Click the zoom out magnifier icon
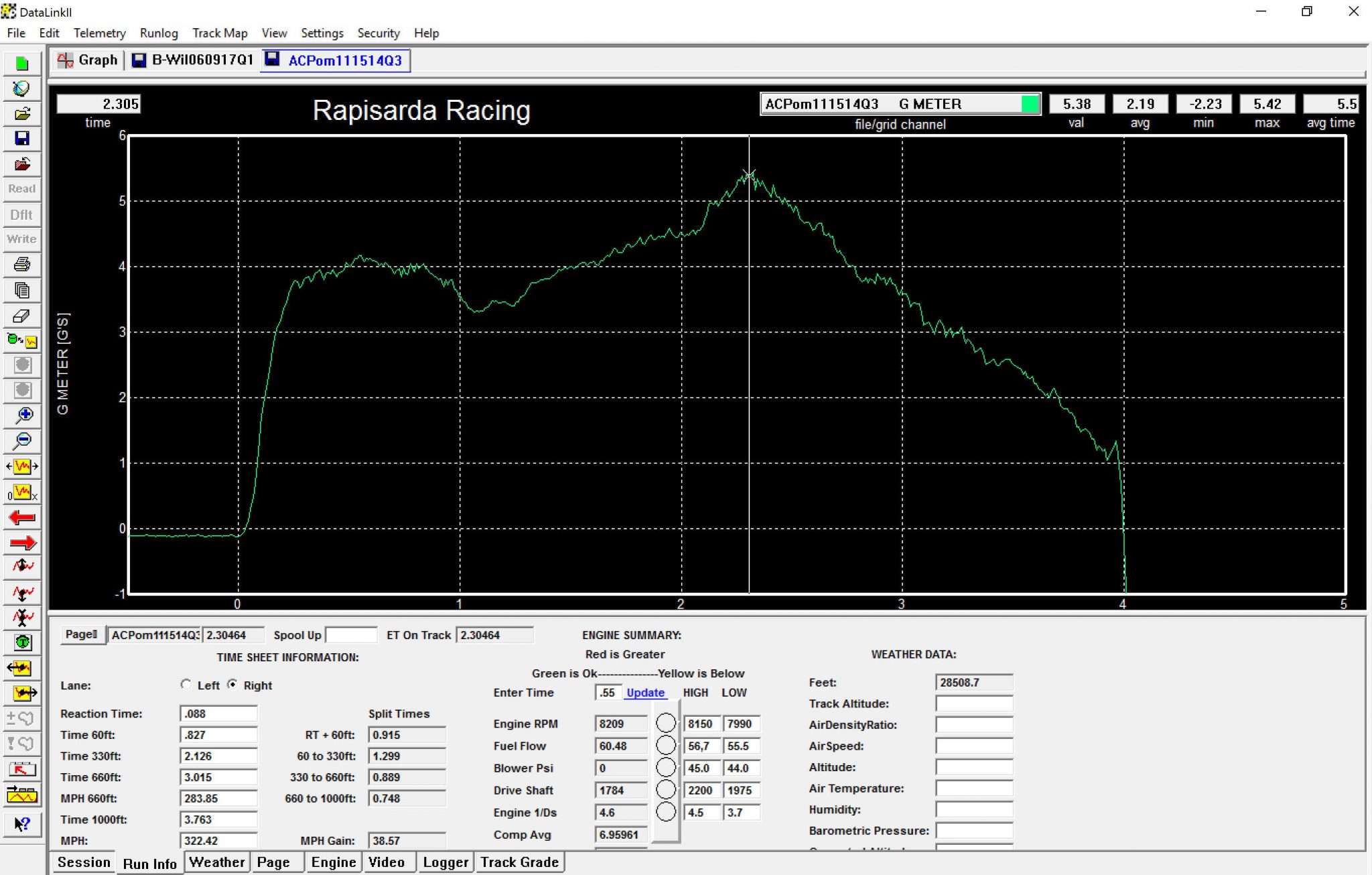Viewport: 1372px width, 875px height. (22, 441)
